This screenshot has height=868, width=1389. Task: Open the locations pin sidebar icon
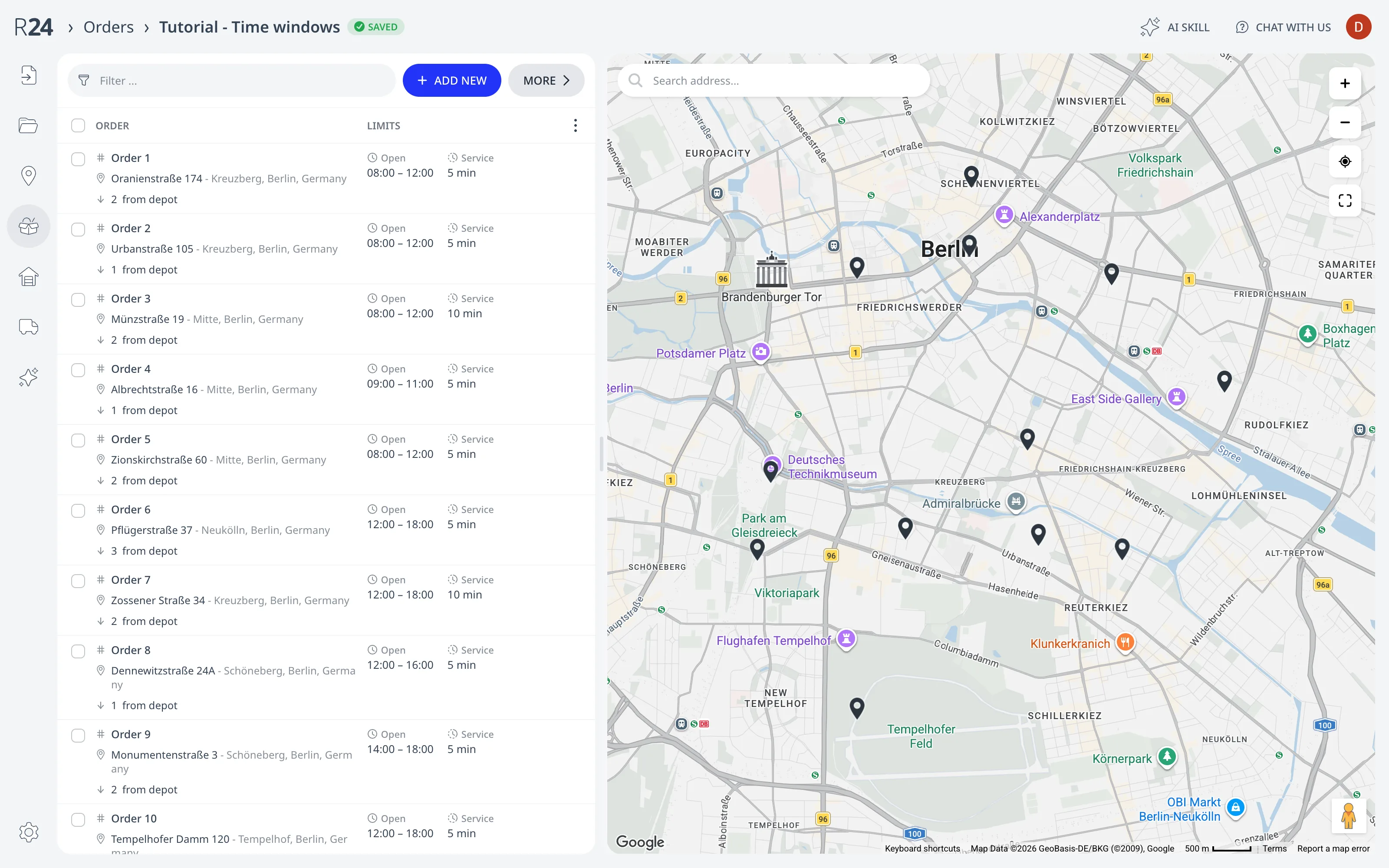tap(28, 176)
